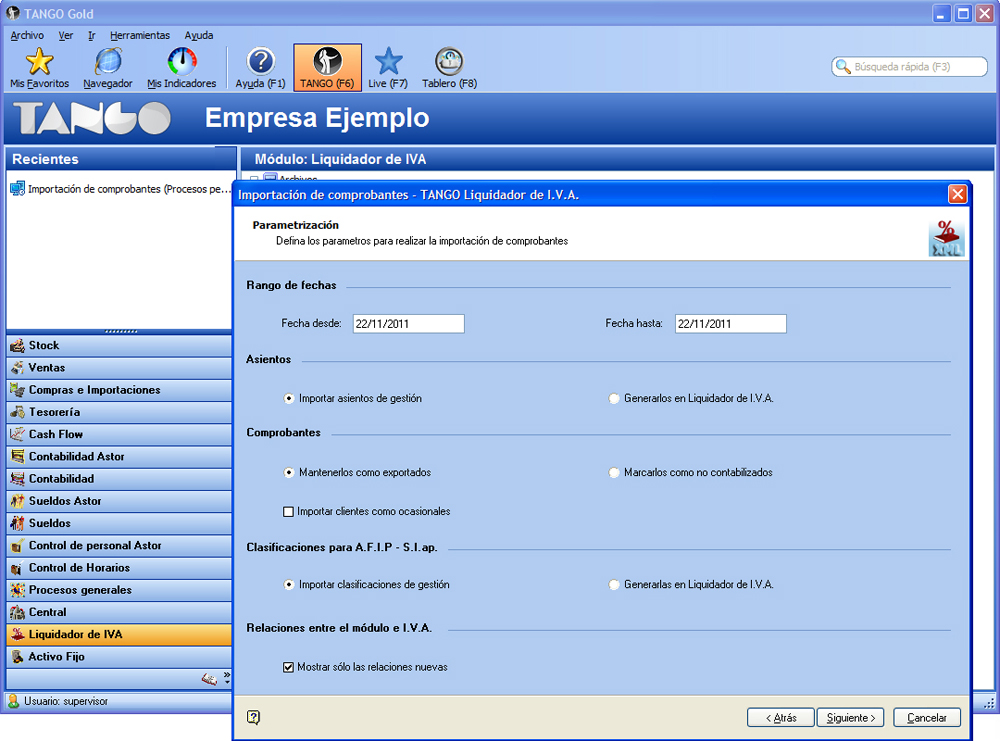Image resolution: width=1000 pixels, height=741 pixels.
Task: Open Live (F7) blue star icon
Action: coord(388,62)
